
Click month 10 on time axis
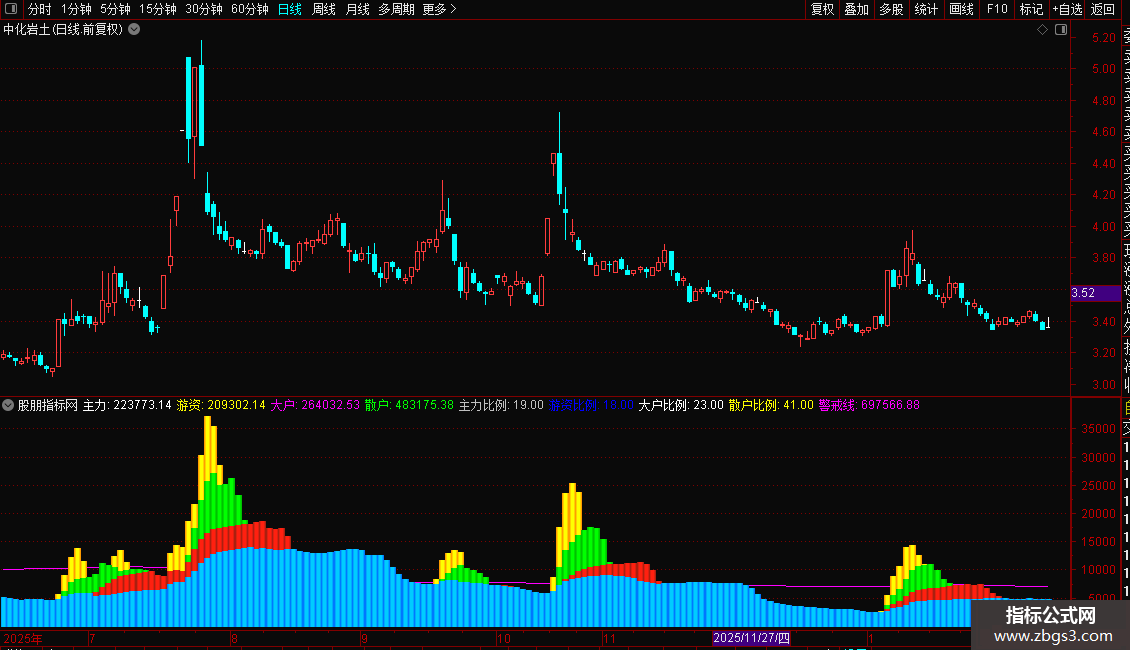point(503,638)
